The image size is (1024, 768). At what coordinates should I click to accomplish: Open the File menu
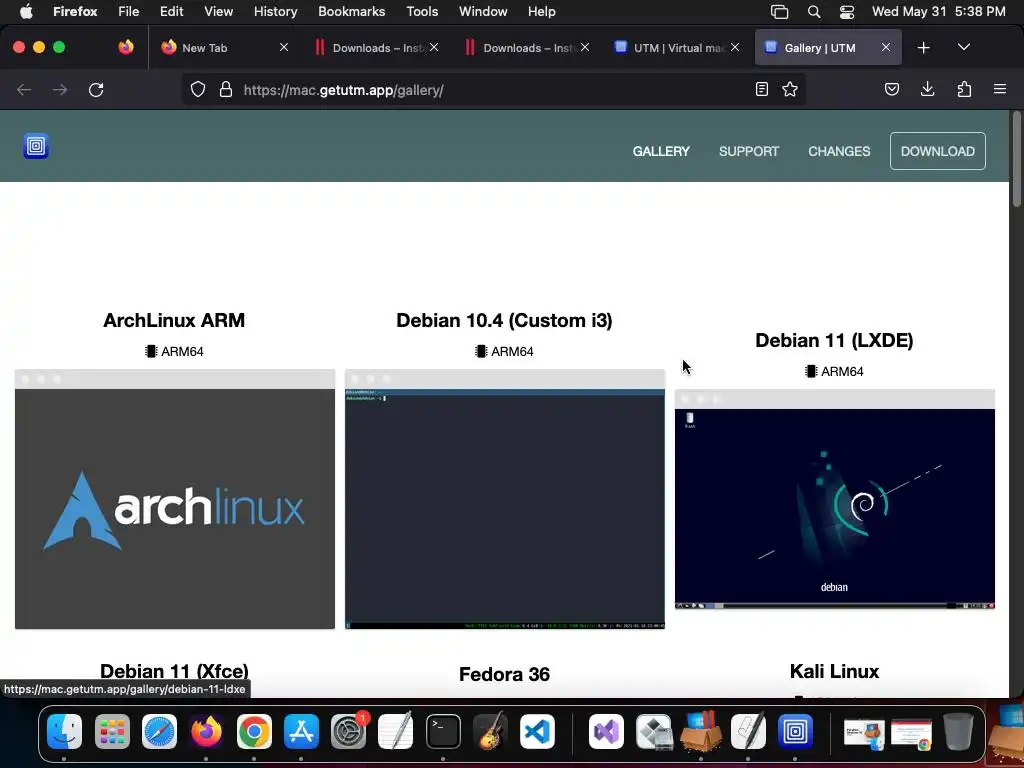pos(129,11)
